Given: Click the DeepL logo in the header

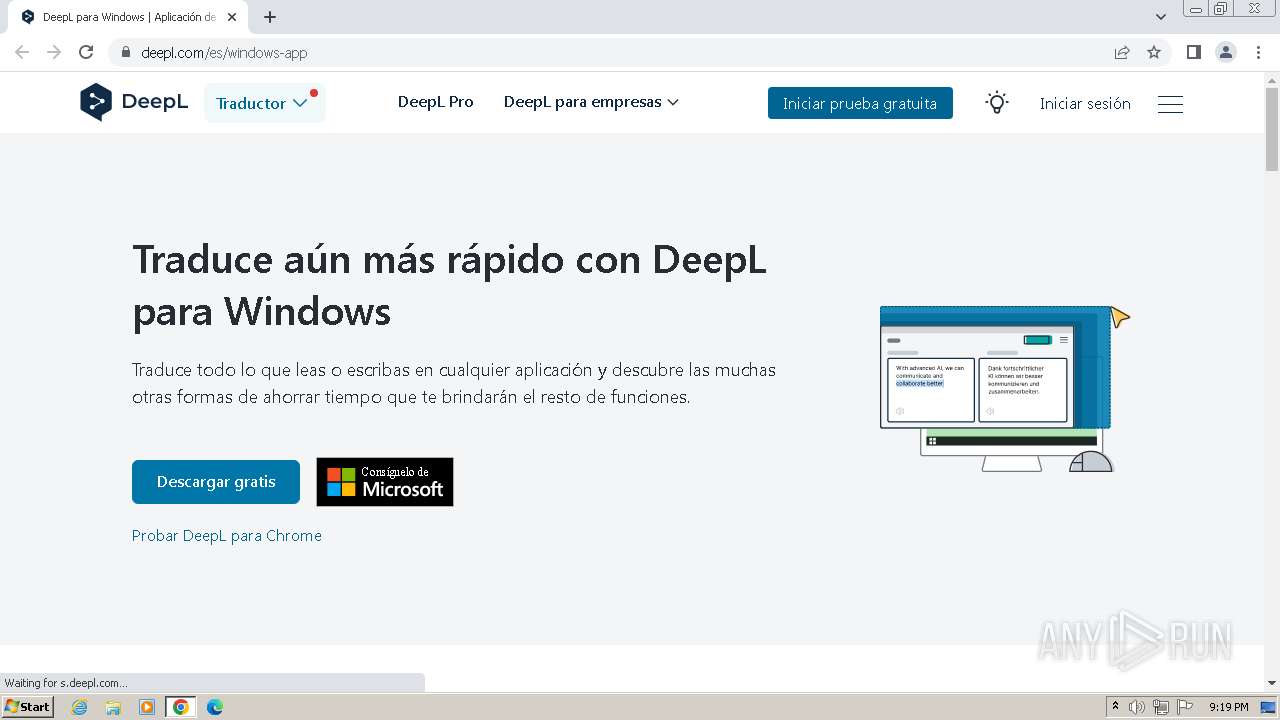Looking at the screenshot, I should [x=134, y=102].
